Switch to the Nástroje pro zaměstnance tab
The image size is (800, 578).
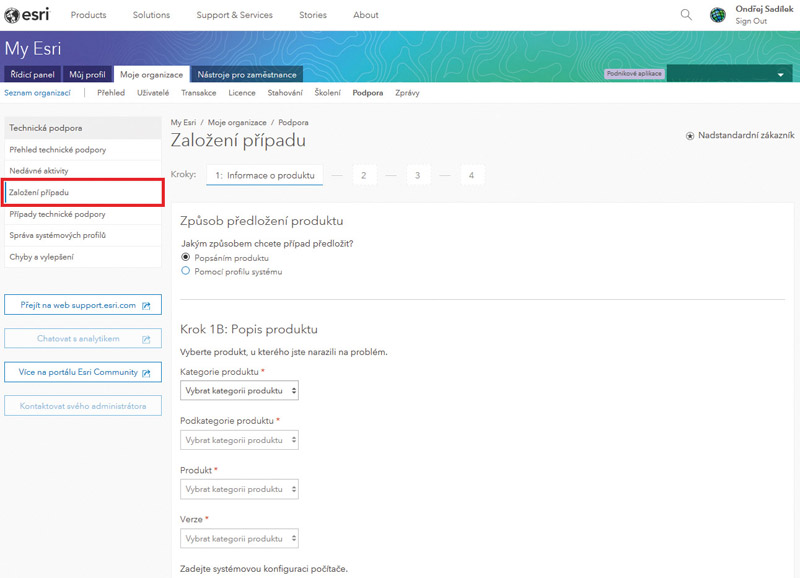pyautogui.click(x=247, y=74)
